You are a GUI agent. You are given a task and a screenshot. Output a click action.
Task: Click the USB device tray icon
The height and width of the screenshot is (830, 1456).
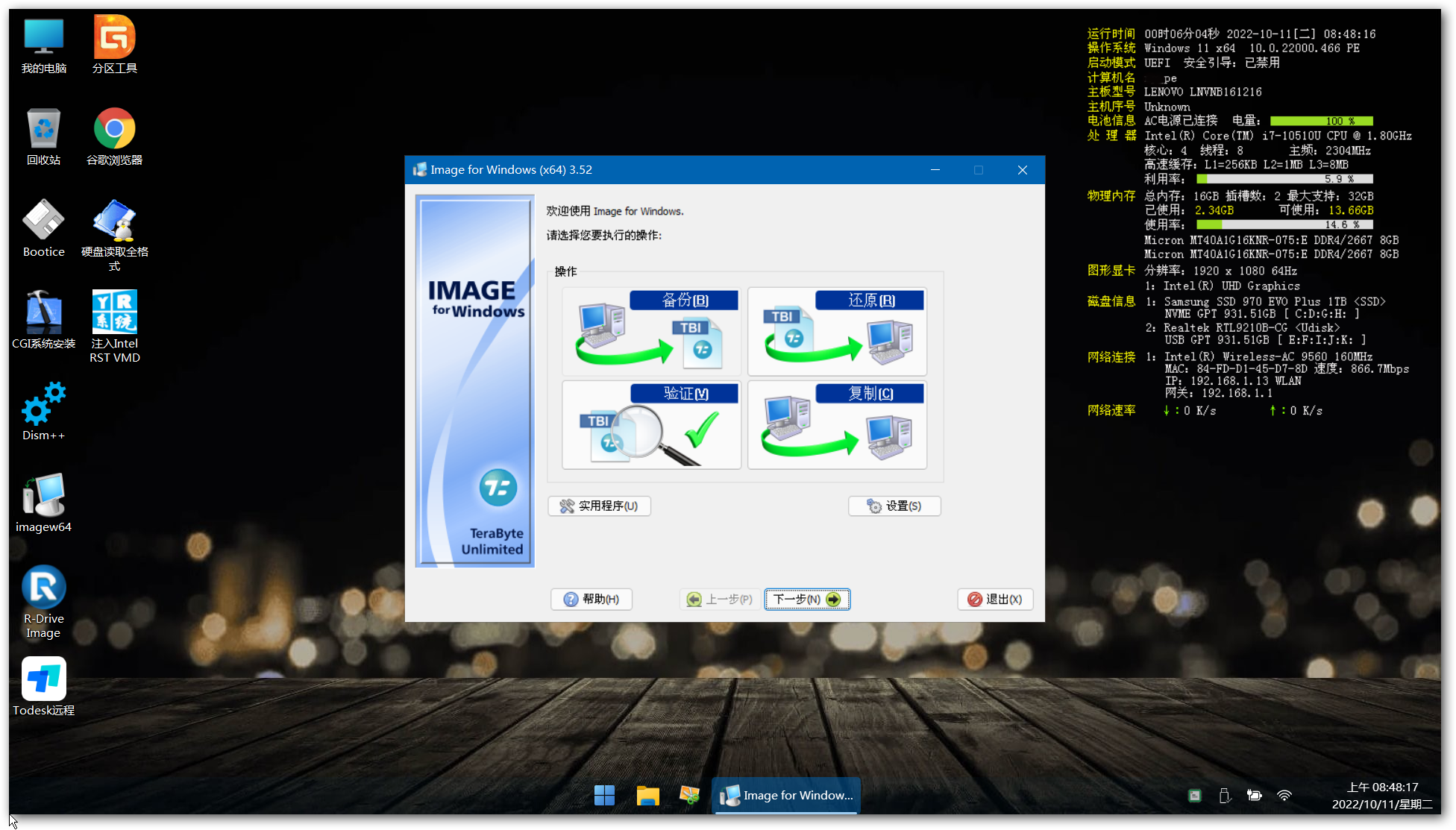[x=1225, y=796]
